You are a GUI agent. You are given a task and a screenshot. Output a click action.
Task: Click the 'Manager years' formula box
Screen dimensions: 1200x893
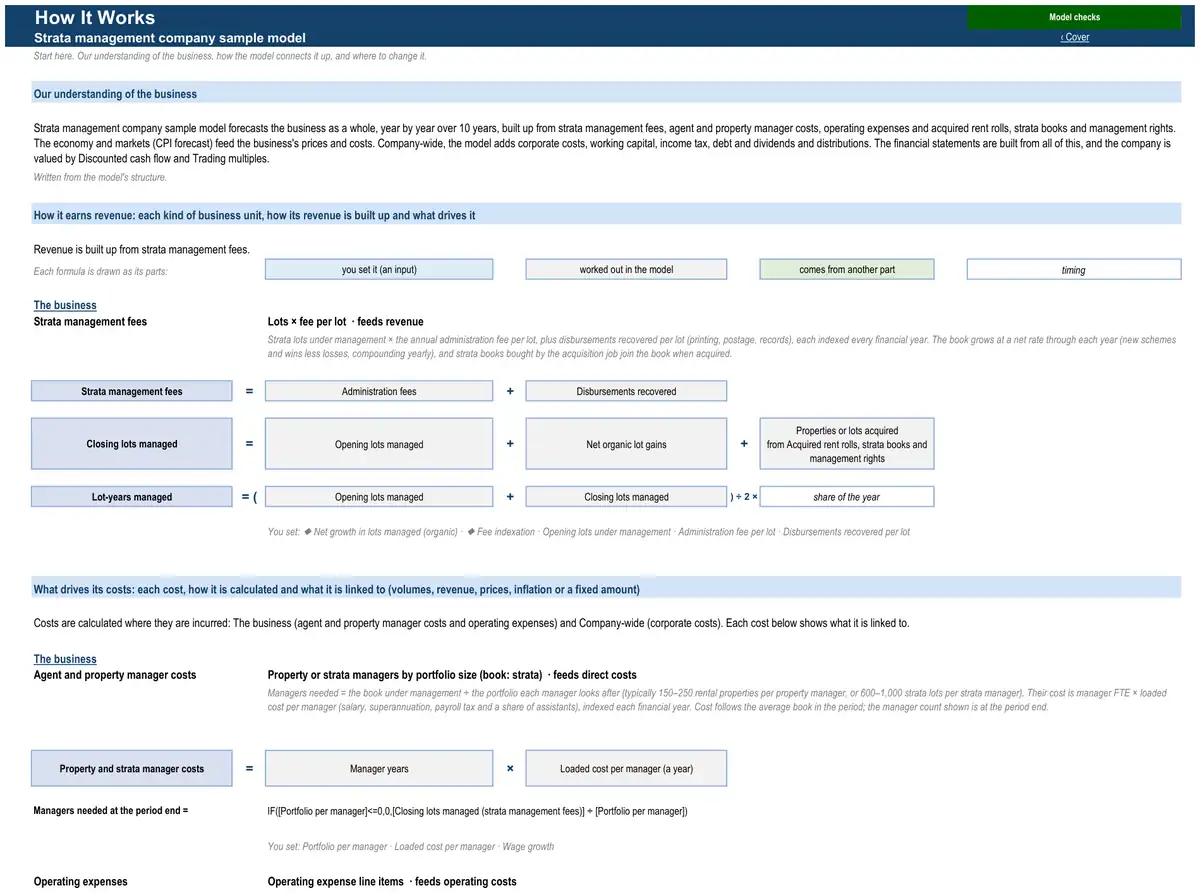pyautogui.click(x=379, y=768)
